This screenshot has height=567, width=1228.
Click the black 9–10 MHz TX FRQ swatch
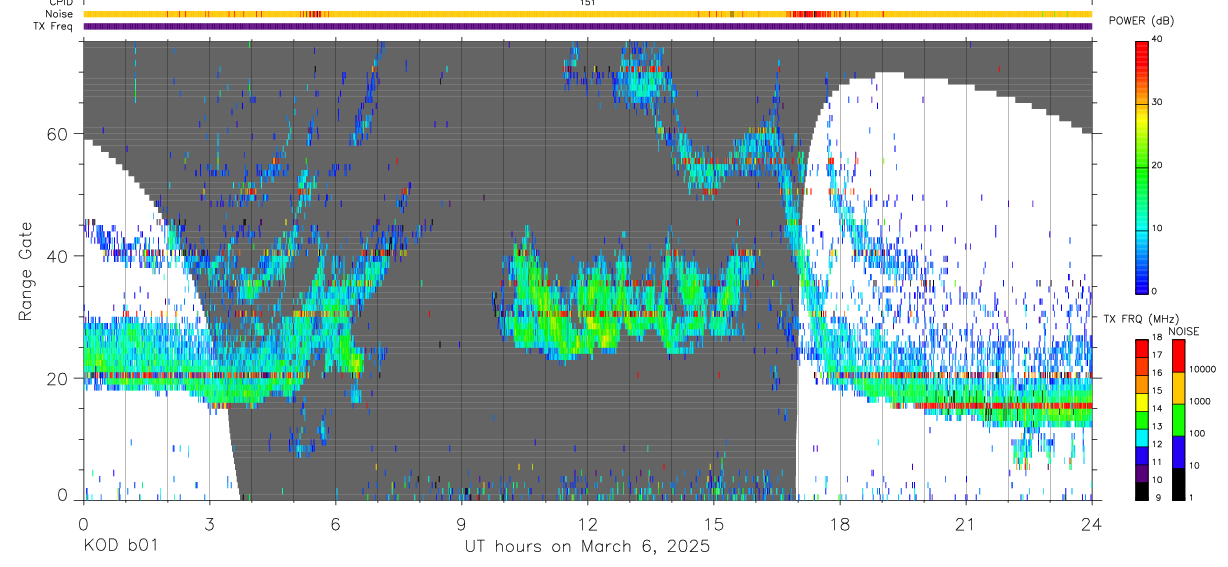(1141, 490)
